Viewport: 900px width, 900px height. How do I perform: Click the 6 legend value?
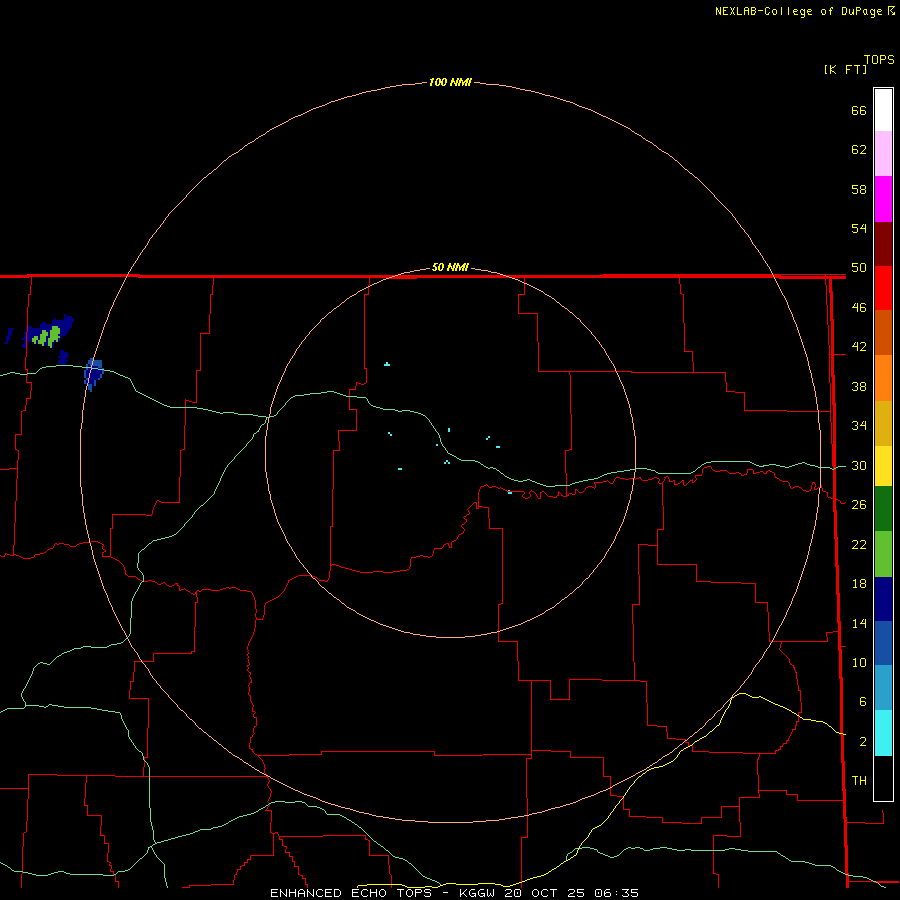tap(862, 702)
